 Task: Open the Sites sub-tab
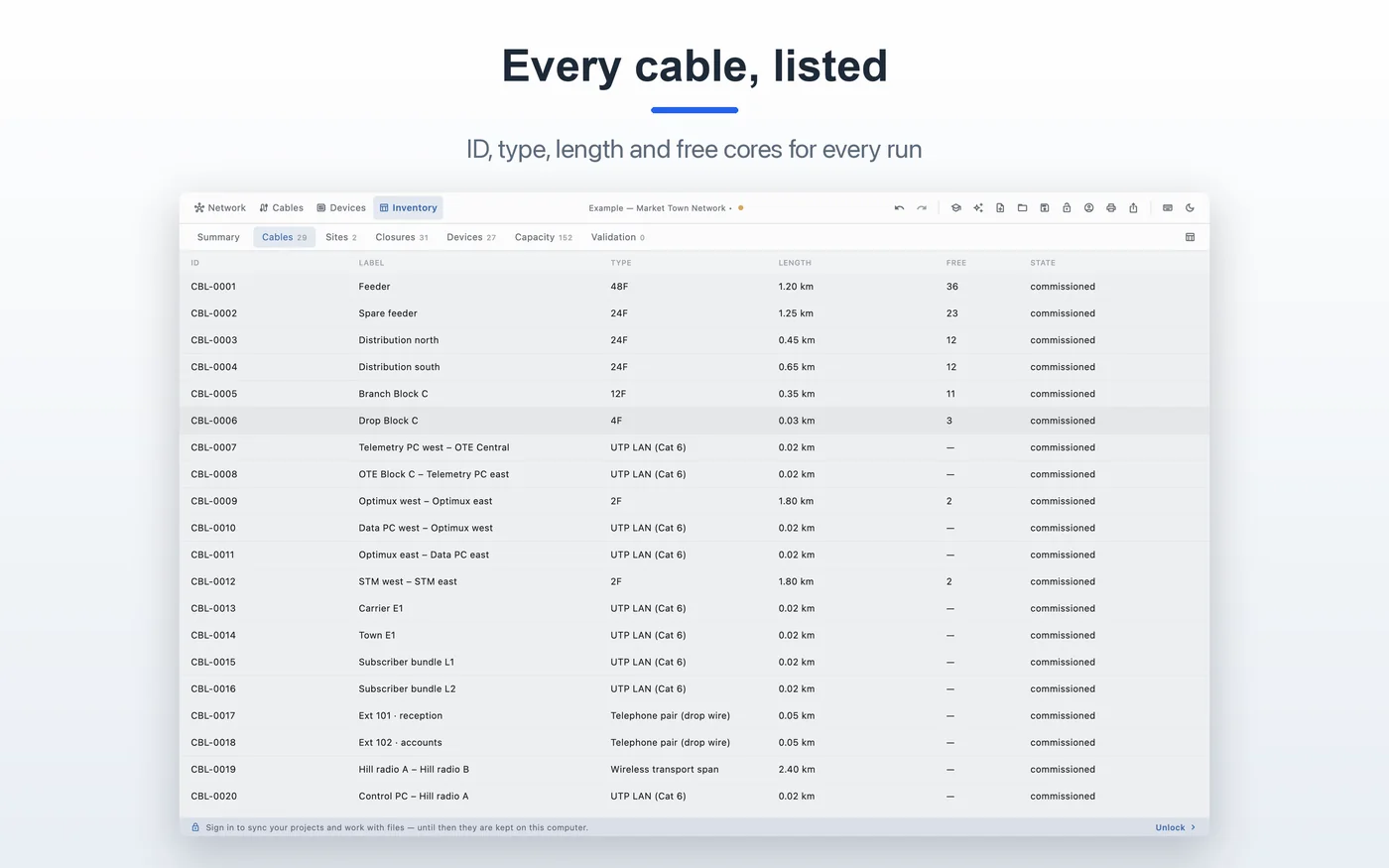(341, 237)
